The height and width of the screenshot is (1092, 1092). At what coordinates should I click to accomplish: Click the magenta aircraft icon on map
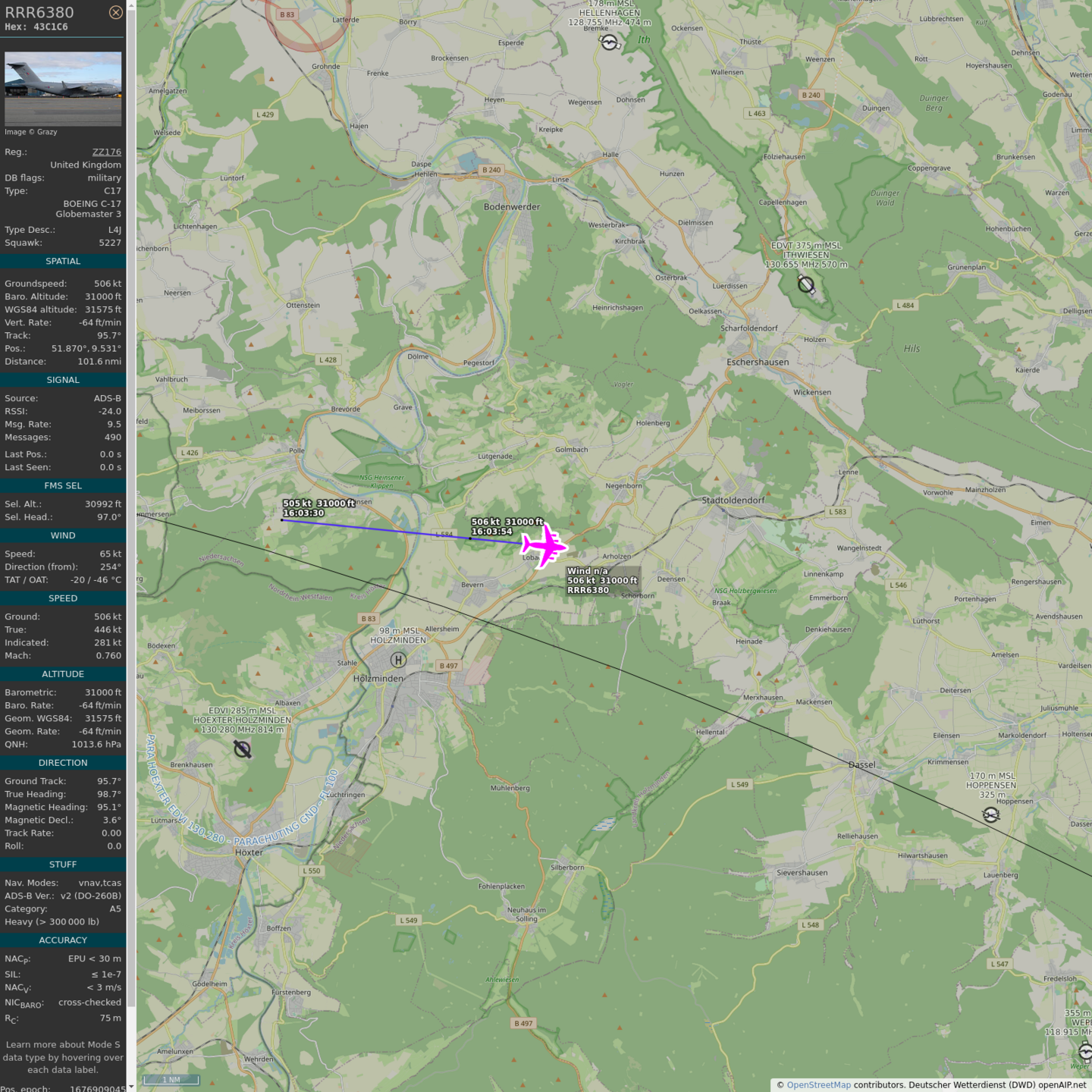544,545
